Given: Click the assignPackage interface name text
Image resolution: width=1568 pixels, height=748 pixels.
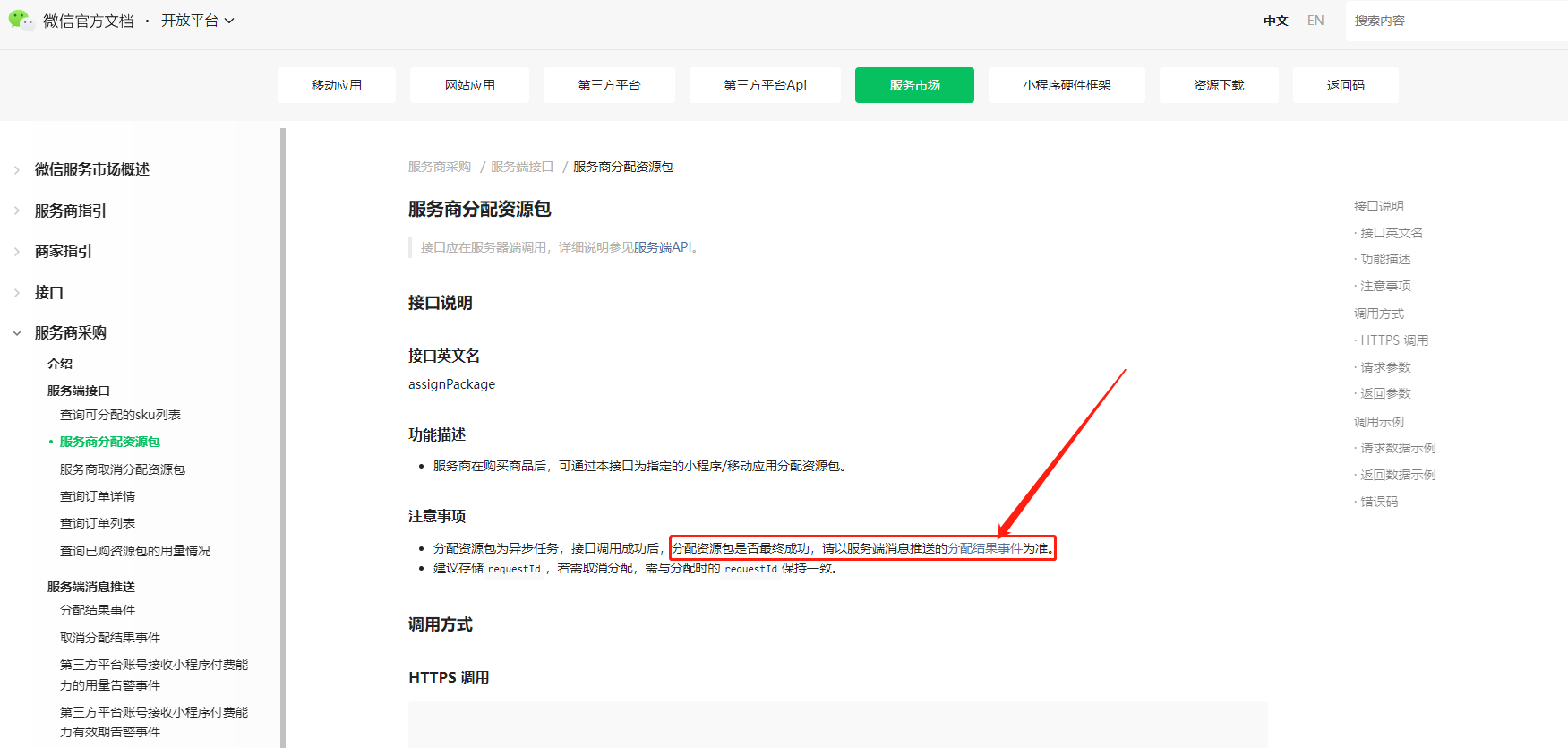Looking at the screenshot, I should [x=451, y=384].
